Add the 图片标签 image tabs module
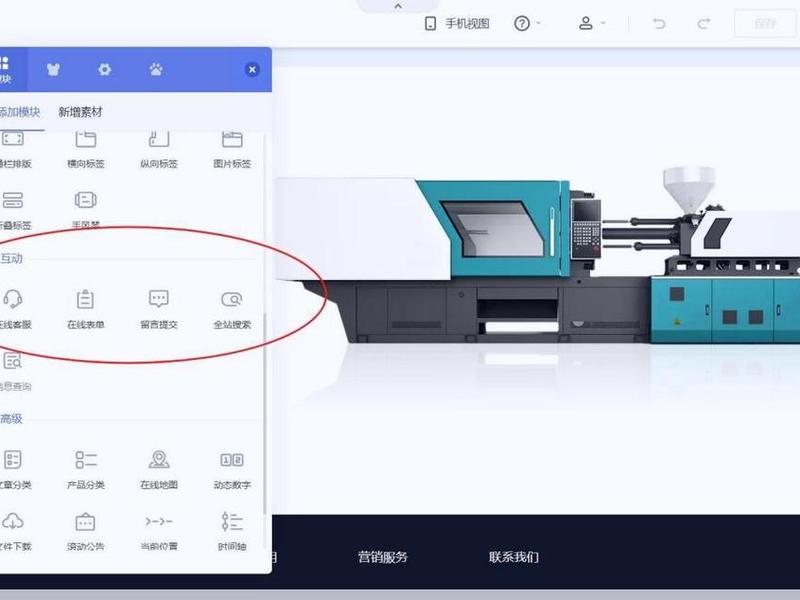This screenshot has width=800, height=600. [232, 149]
